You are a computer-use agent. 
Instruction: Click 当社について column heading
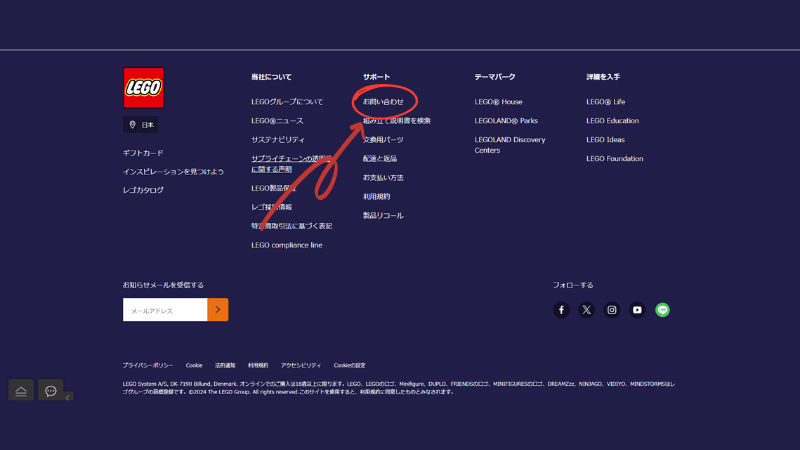[271, 77]
